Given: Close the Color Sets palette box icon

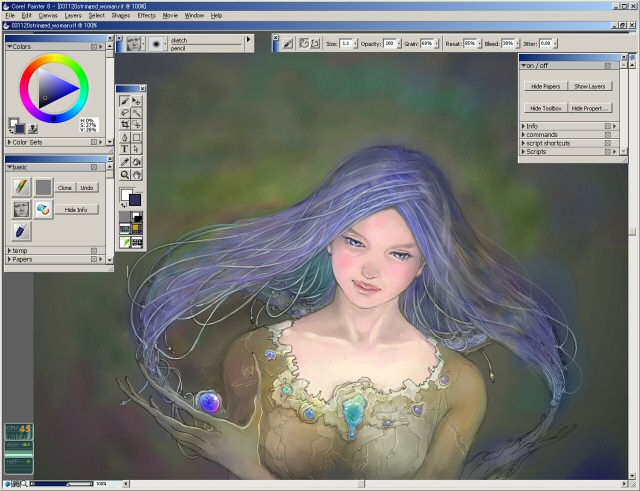Looking at the screenshot, I should [x=94, y=142].
